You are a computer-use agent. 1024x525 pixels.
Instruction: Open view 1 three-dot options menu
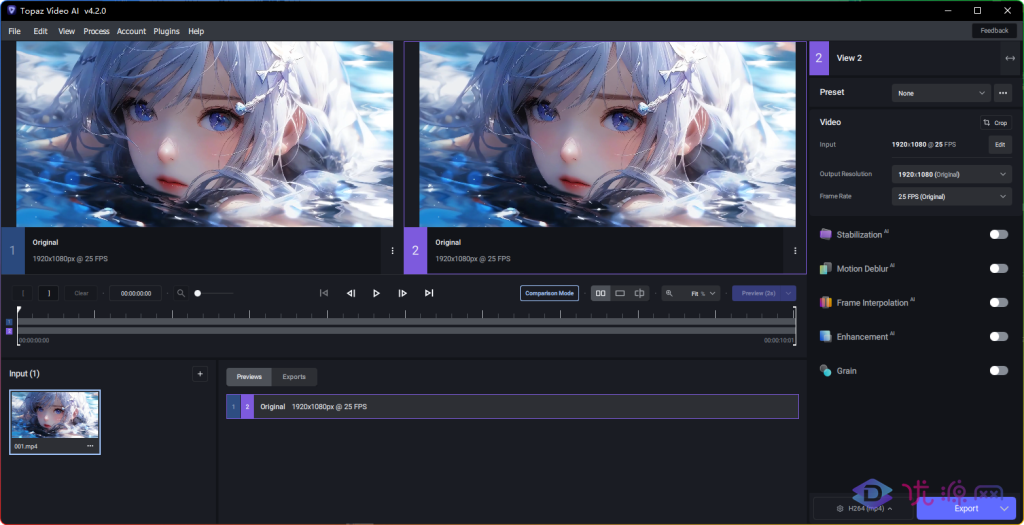pyautogui.click(x=392, y=251)
